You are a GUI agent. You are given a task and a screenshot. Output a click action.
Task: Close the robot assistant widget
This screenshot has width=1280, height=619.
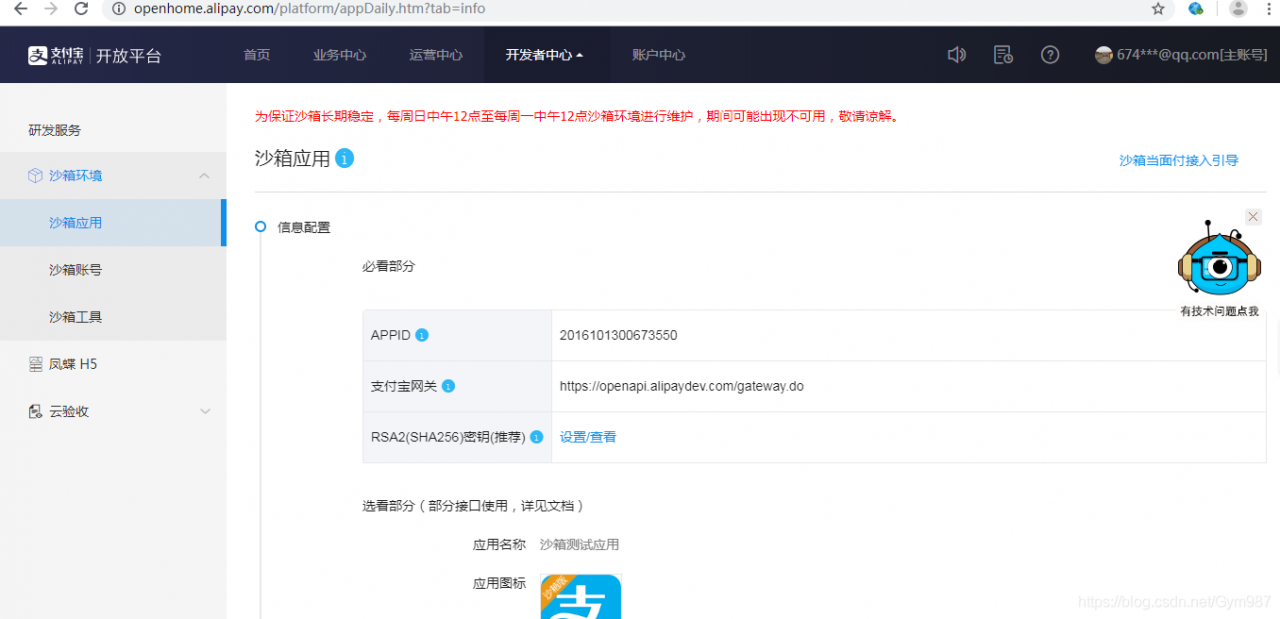pyautogui.click(x=1253, y=217)
